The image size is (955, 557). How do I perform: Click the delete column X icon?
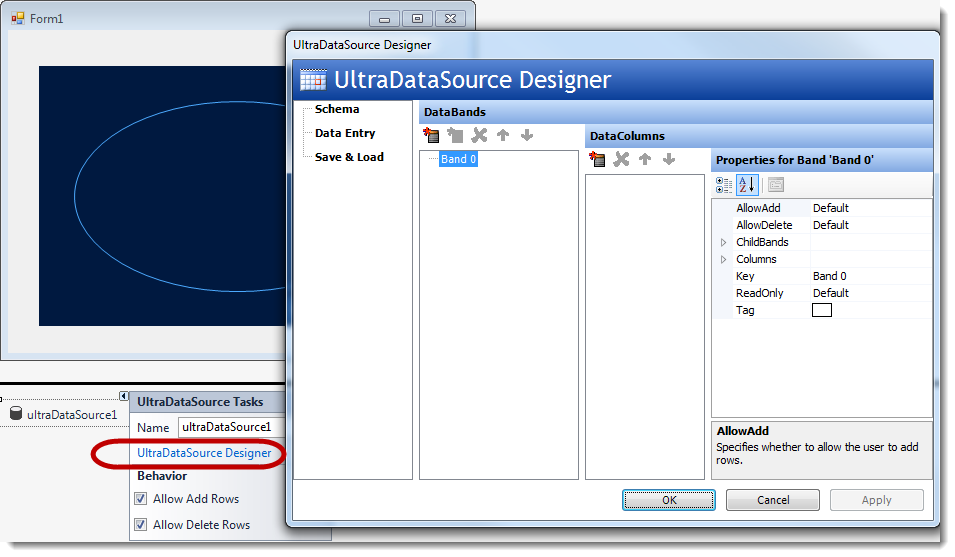click(x=622, y=159)
